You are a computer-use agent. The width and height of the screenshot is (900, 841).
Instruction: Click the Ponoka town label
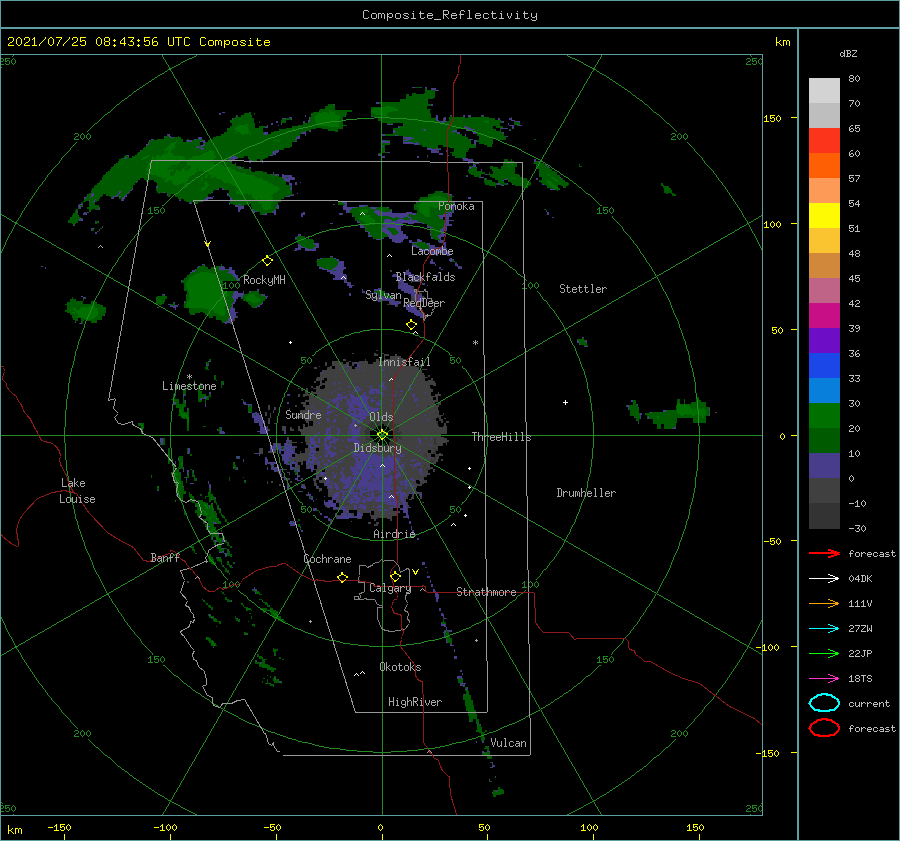click(456, 206)
